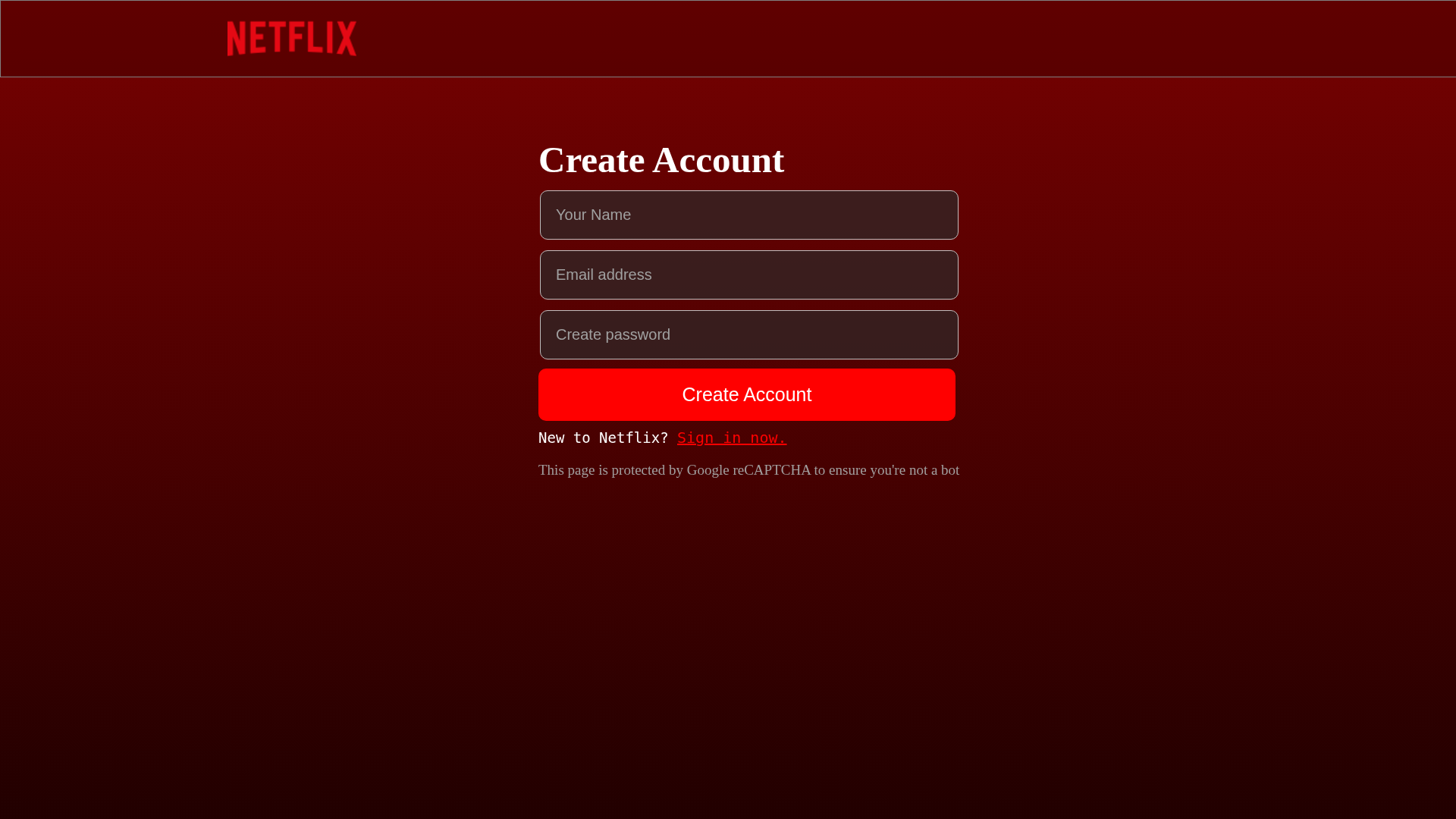Open the Sign in now link
This screenshot has height=819, width=1456.
[732, 438]
